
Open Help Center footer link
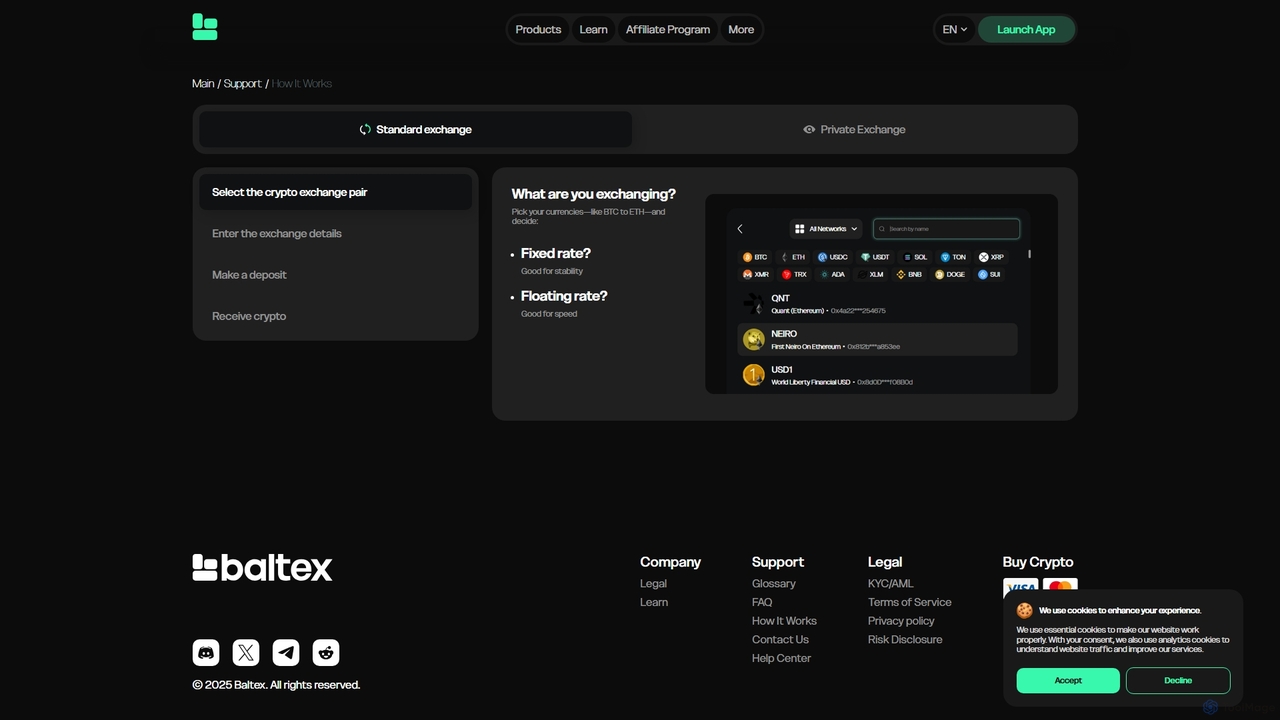coord(781,658)
